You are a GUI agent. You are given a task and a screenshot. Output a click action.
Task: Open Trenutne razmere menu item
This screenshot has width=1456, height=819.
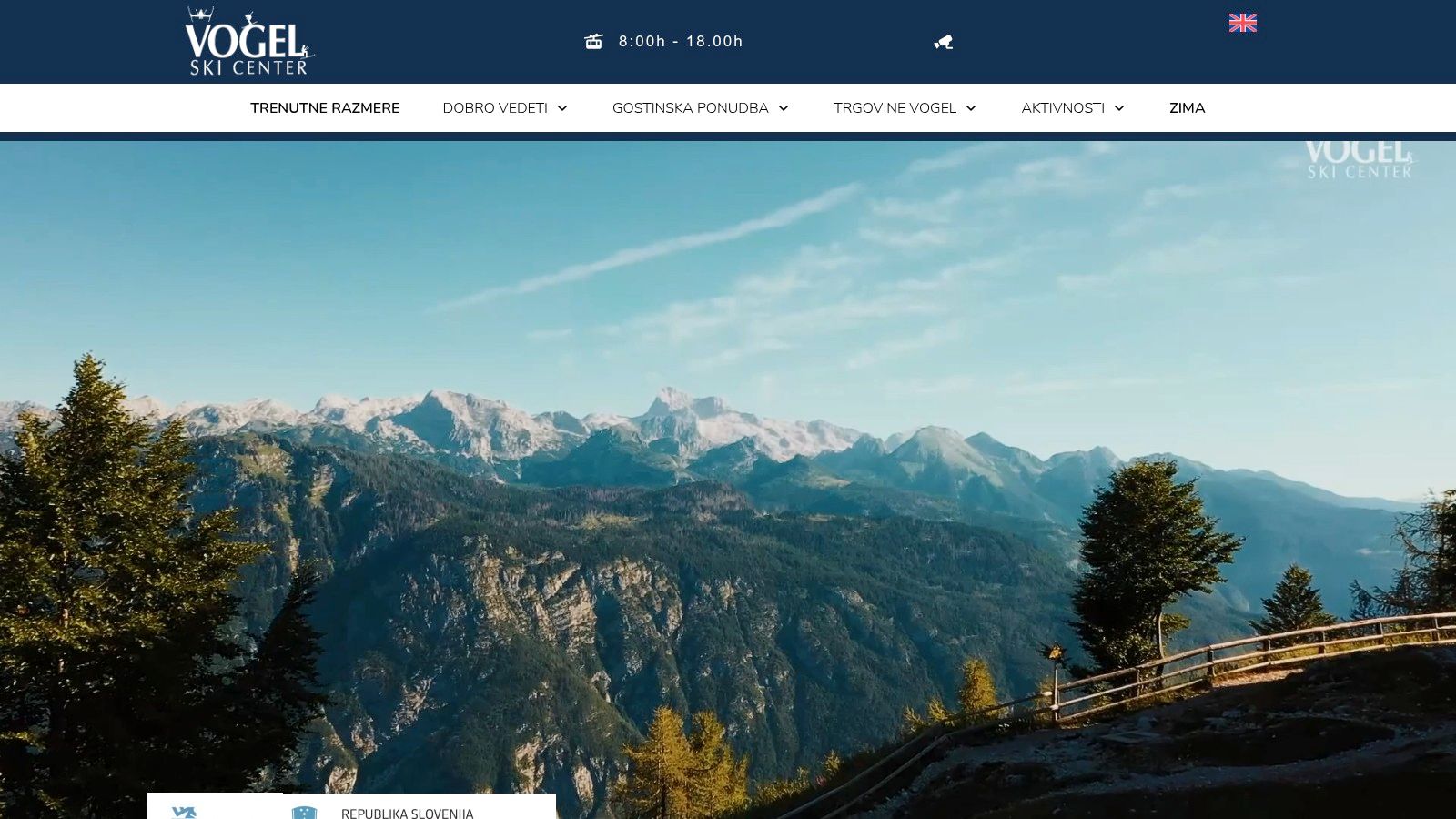point(325,108)
